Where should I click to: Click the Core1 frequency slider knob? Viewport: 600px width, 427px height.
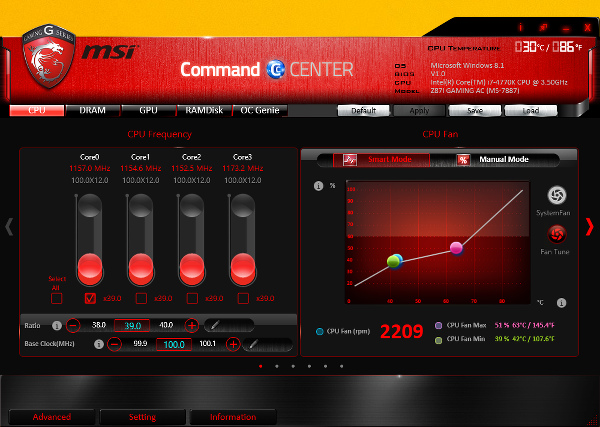(x=141, y=268)
